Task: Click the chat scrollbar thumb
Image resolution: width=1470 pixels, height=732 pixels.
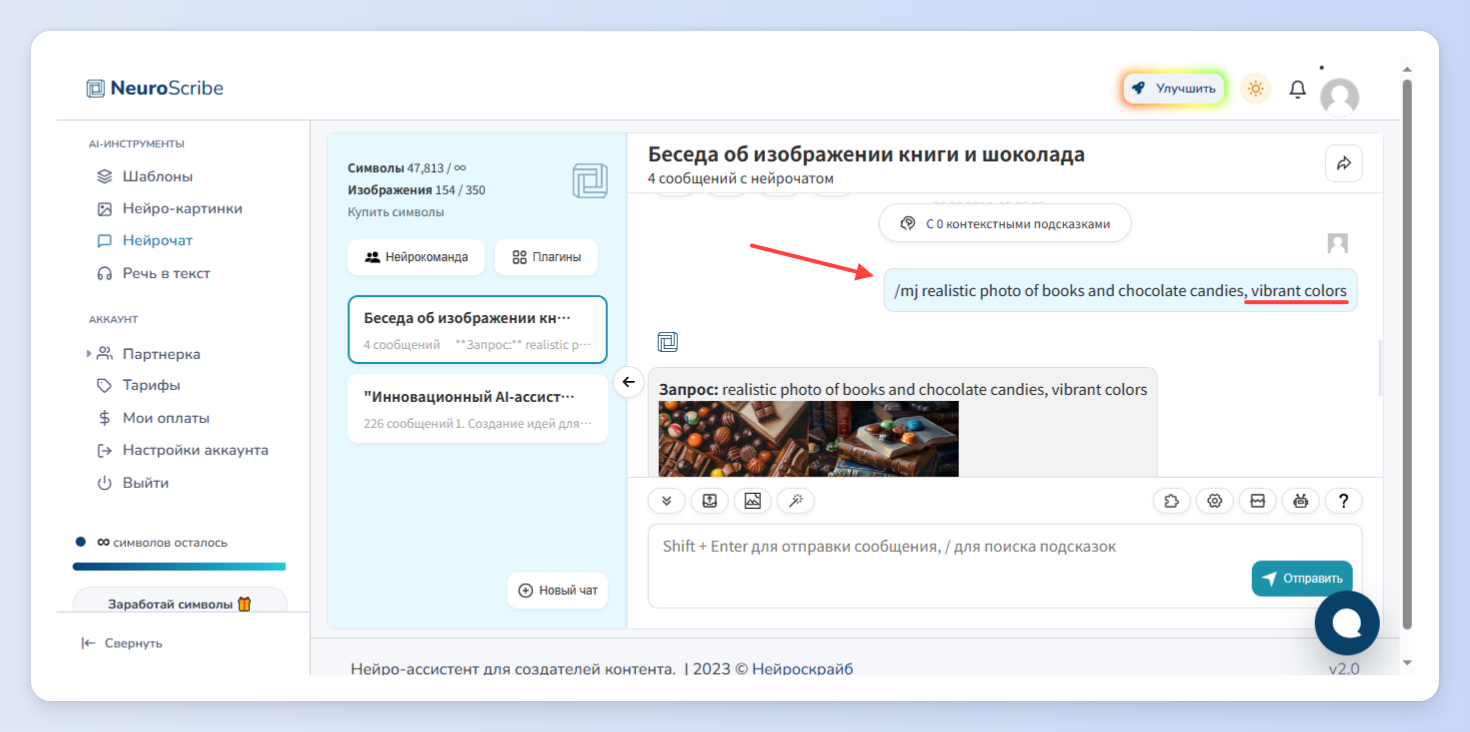Action: pos(1379,367)
